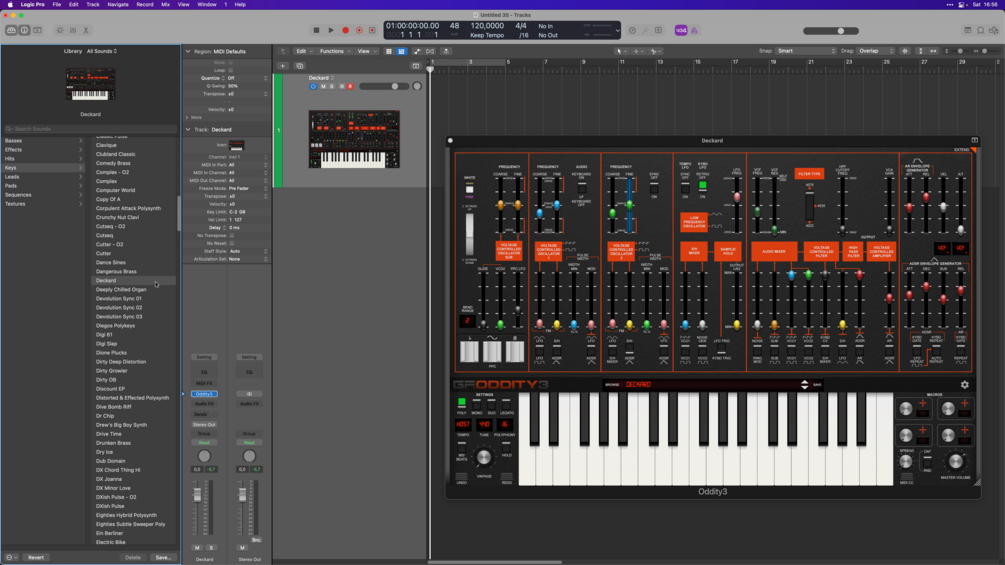Stop playback in the transport

click(316, 30)
